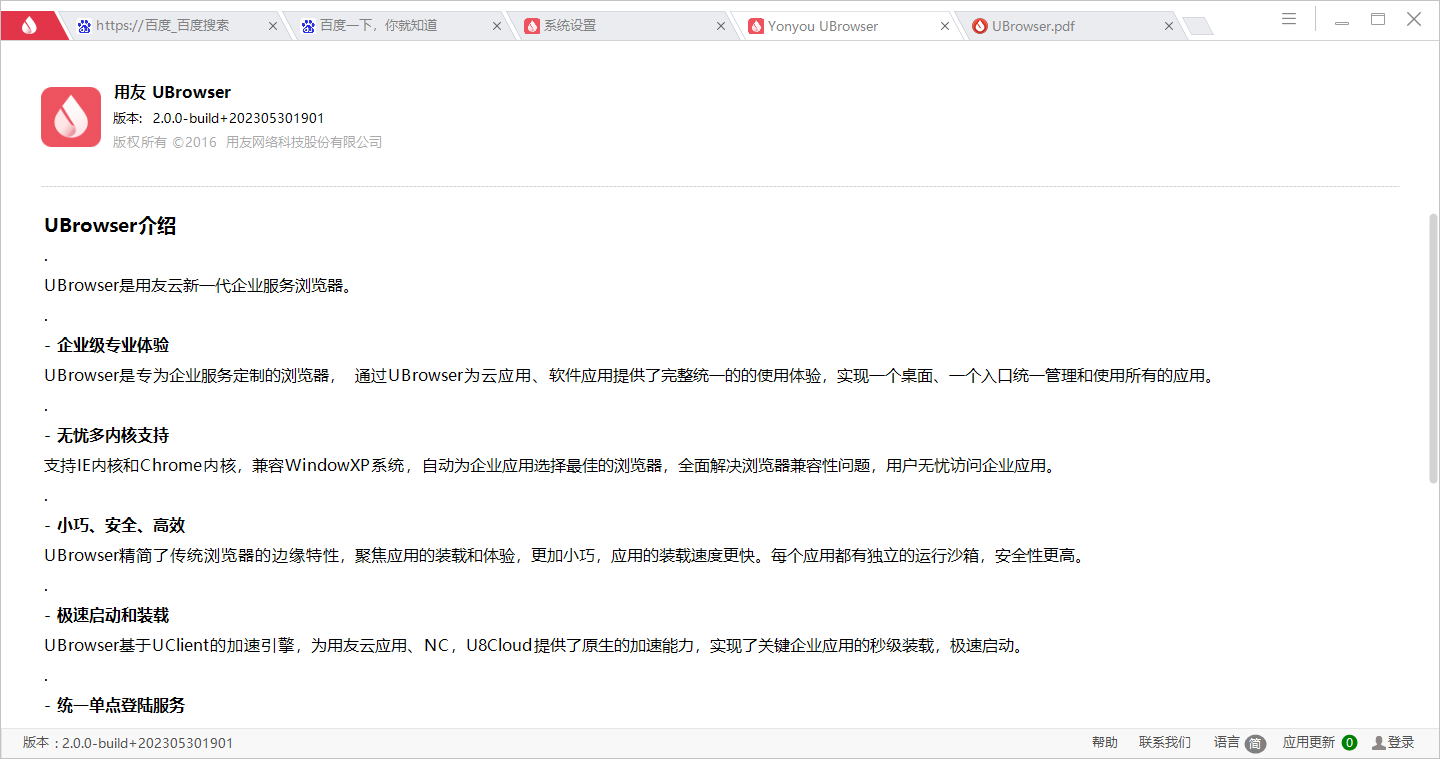Click the red UBrowser home logo tab
1440x759 pixels.
pyautogui.click(x=30, y=26)
